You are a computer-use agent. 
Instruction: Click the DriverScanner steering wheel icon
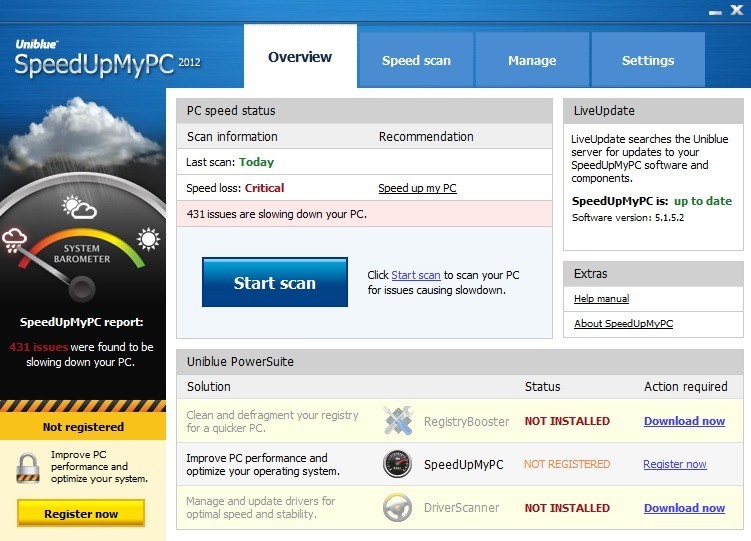(x=397, y=508)
